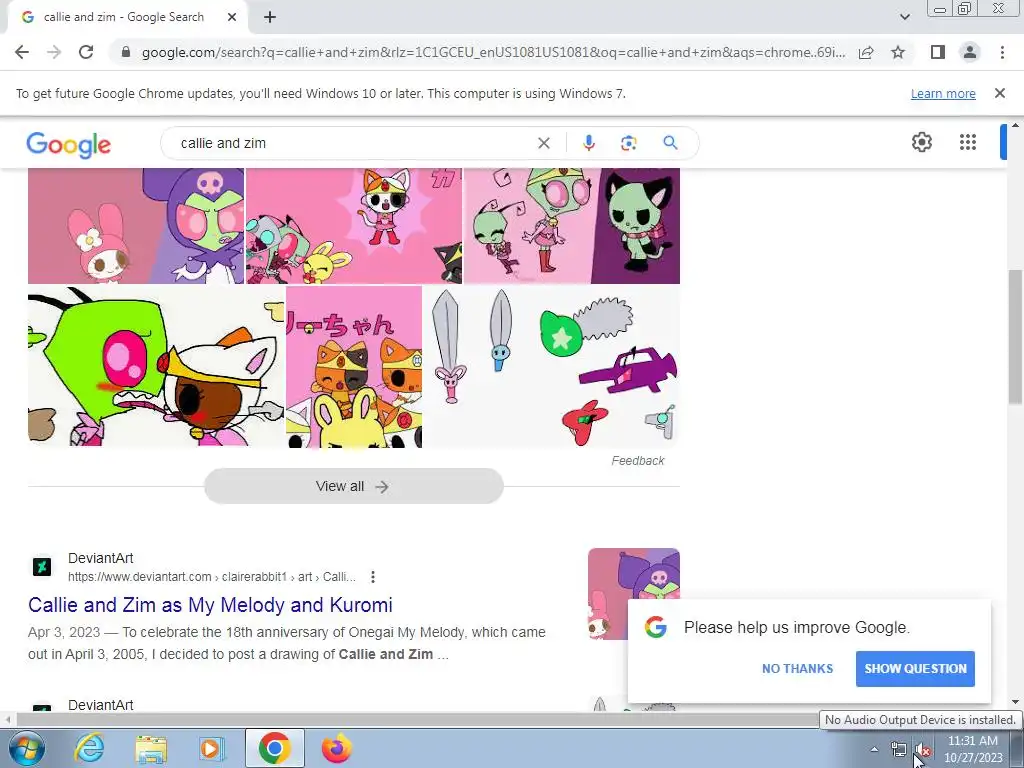Click the forward navigation arrow
This screenshot has height=768, width=1024.
pos(54,52)
